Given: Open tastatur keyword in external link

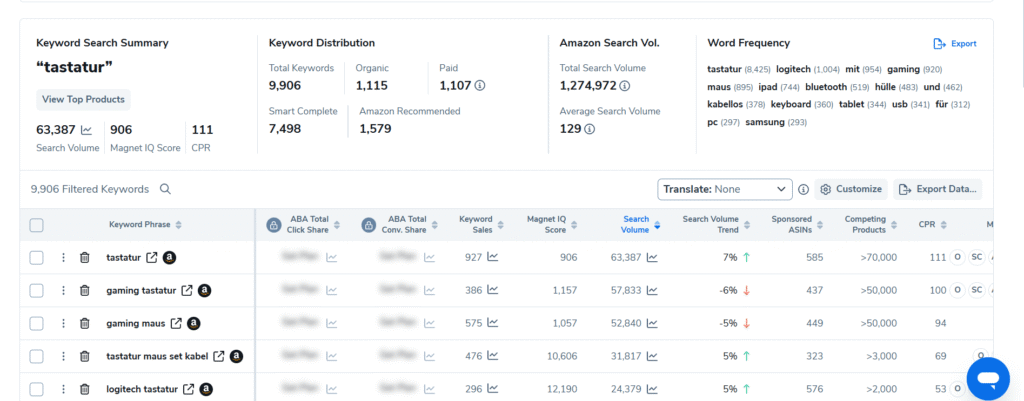Looking at the screenshot, I should [x=152, y=258].
